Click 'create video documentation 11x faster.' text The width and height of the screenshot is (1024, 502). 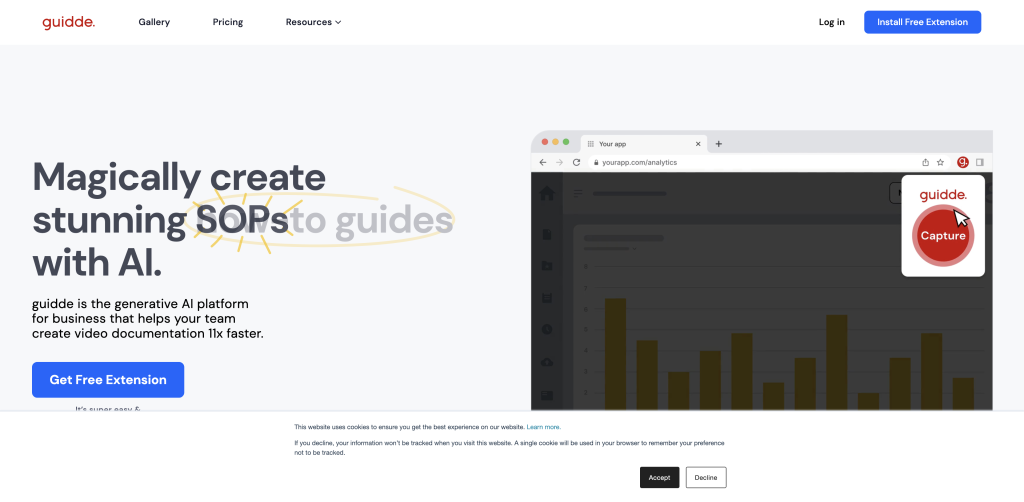pos(148,334)
